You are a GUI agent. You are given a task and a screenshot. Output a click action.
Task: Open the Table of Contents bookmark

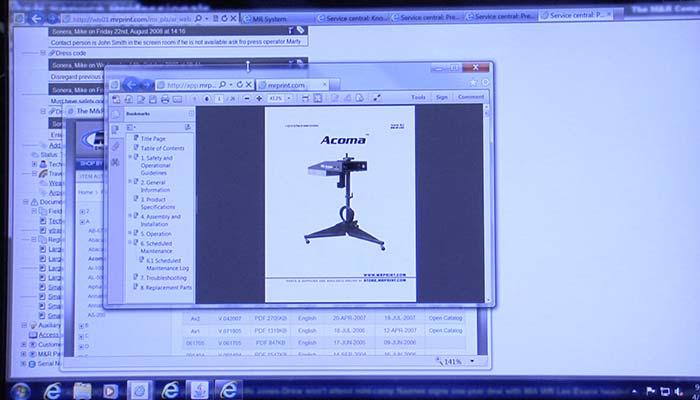point(161,148)
